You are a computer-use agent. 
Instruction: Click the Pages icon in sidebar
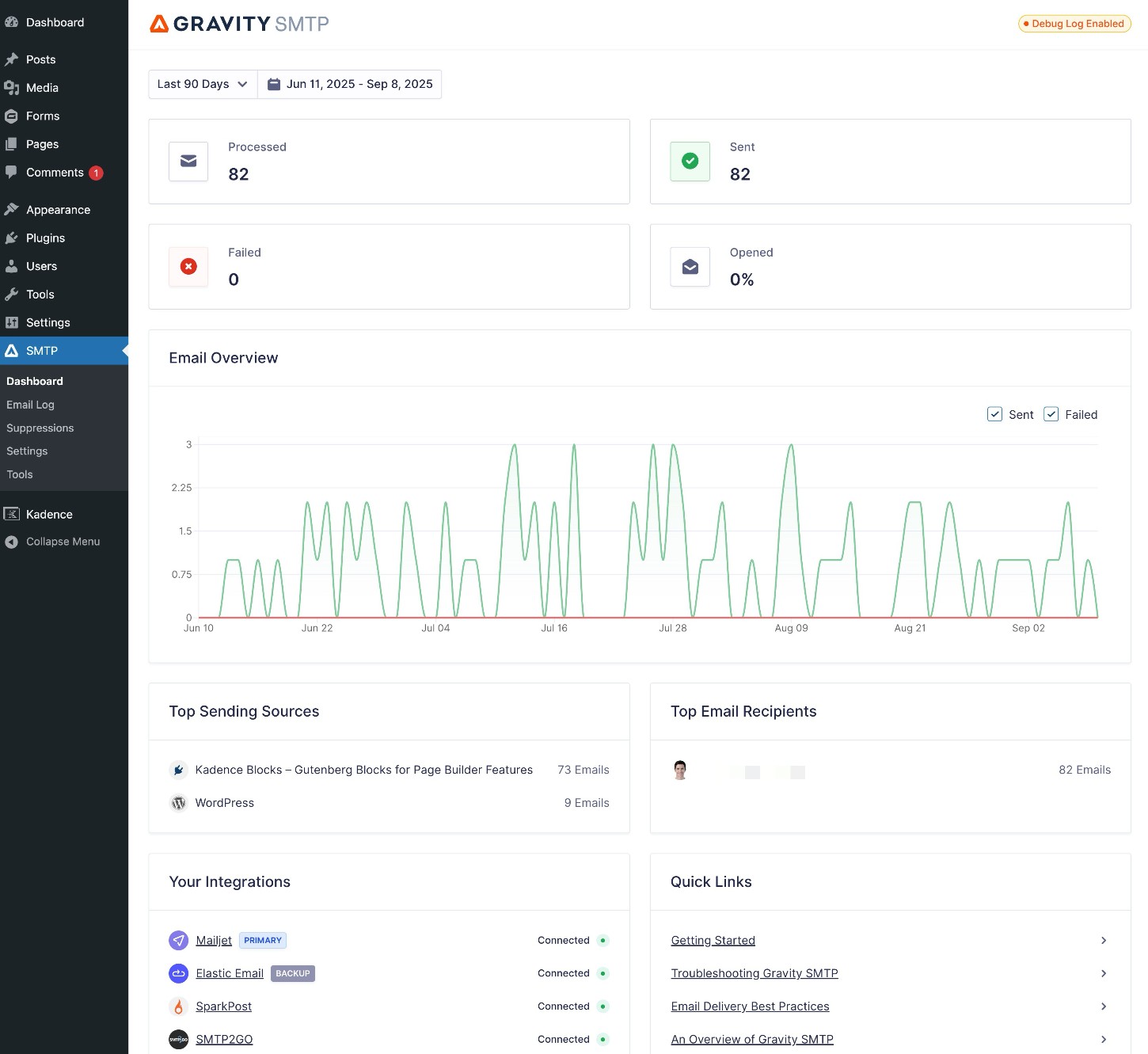(11, 144)
